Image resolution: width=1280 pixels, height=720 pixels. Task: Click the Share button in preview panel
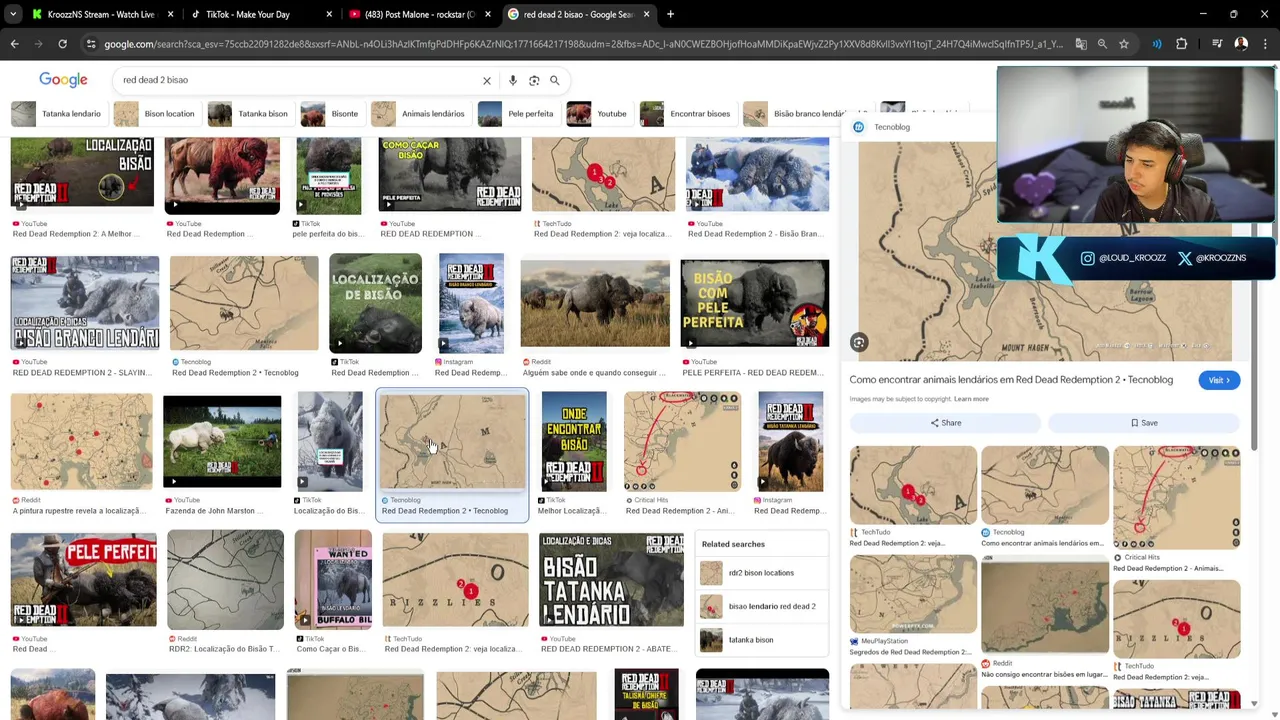945,423
